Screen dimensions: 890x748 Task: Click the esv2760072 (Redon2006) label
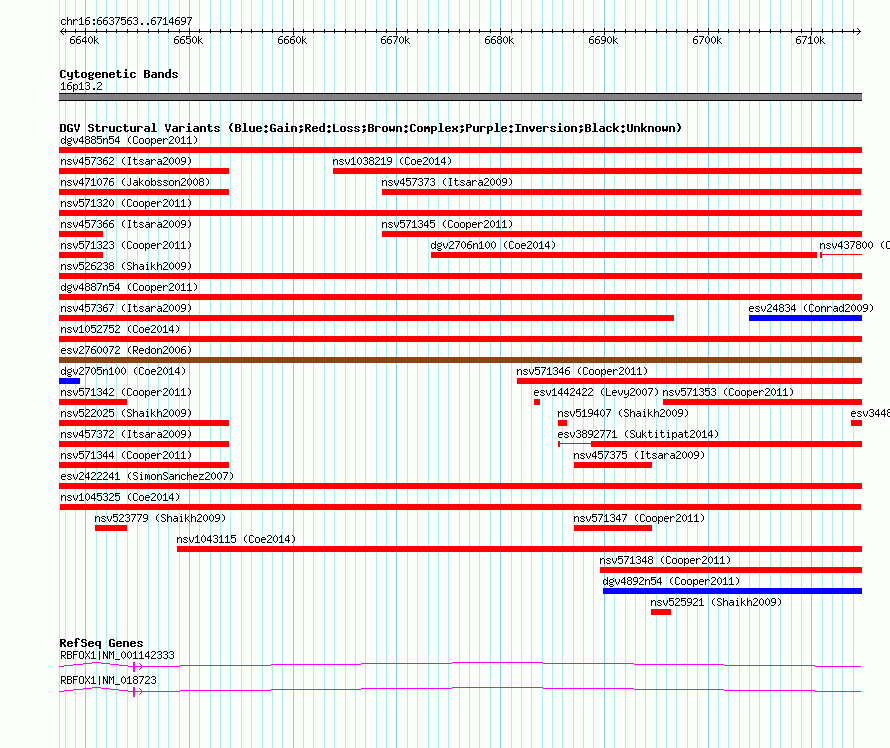pyautogui.click(x=126, y=350)
